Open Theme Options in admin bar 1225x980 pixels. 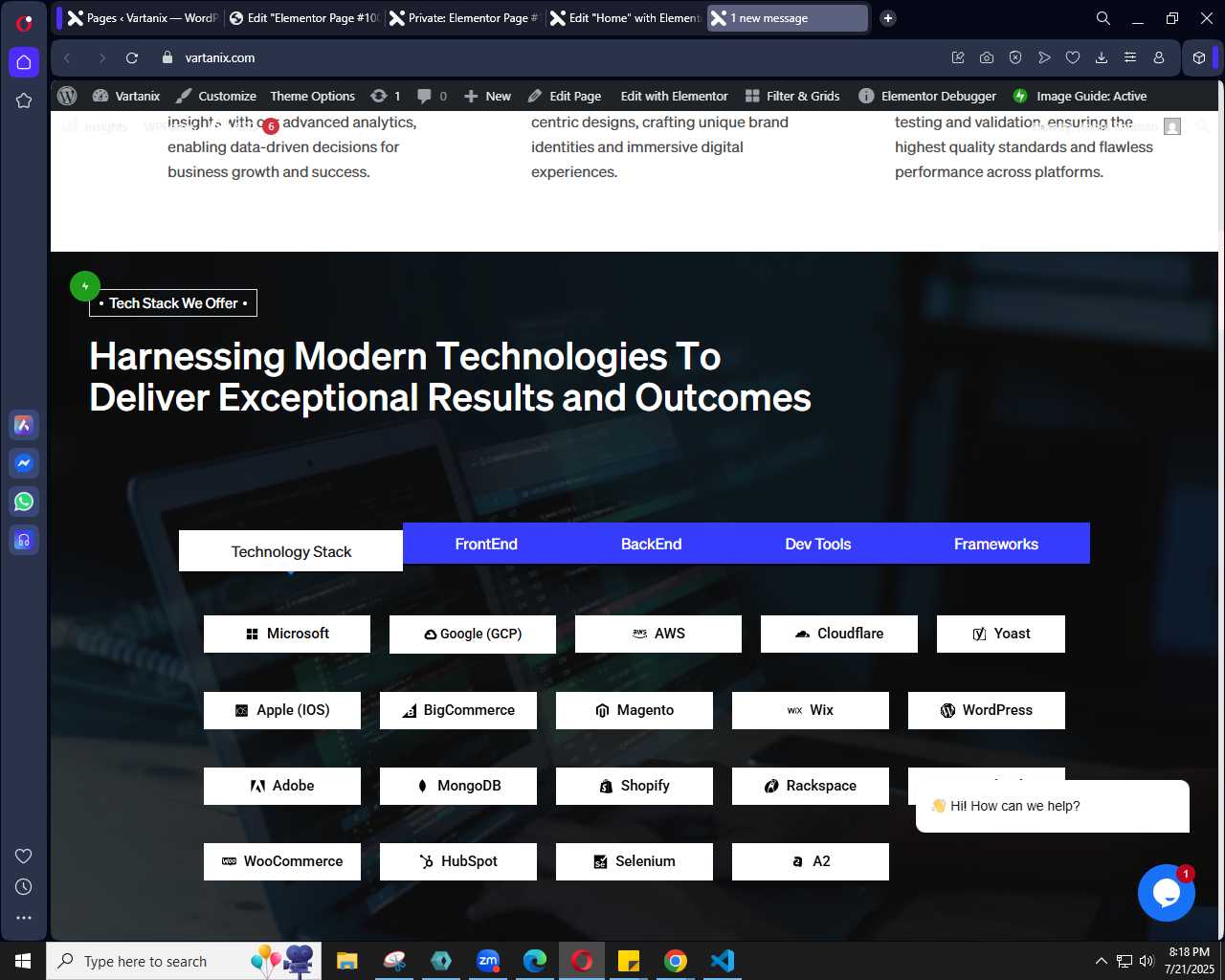(312, 96)
